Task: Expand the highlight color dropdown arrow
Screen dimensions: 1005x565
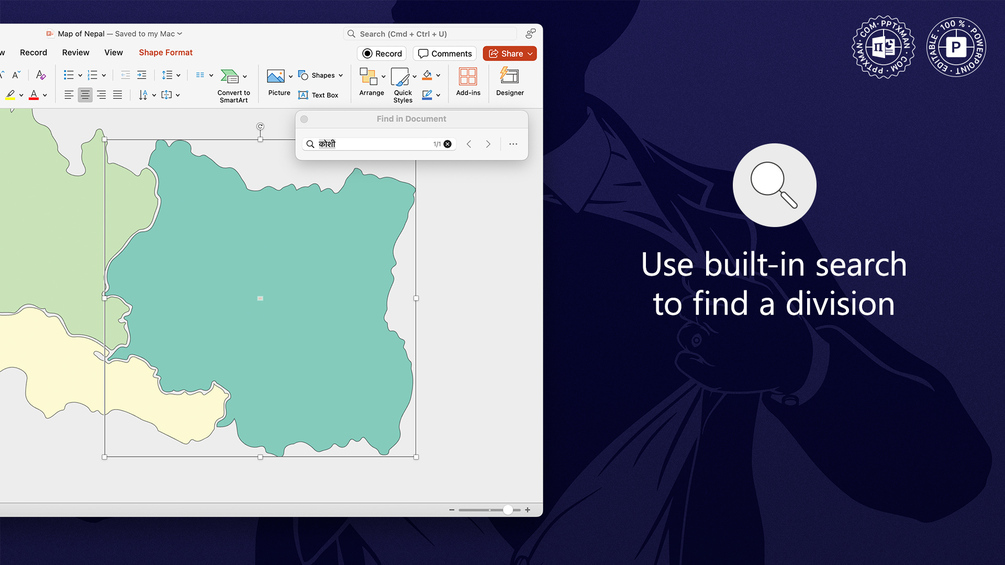Action: click(x=21, y=95)
